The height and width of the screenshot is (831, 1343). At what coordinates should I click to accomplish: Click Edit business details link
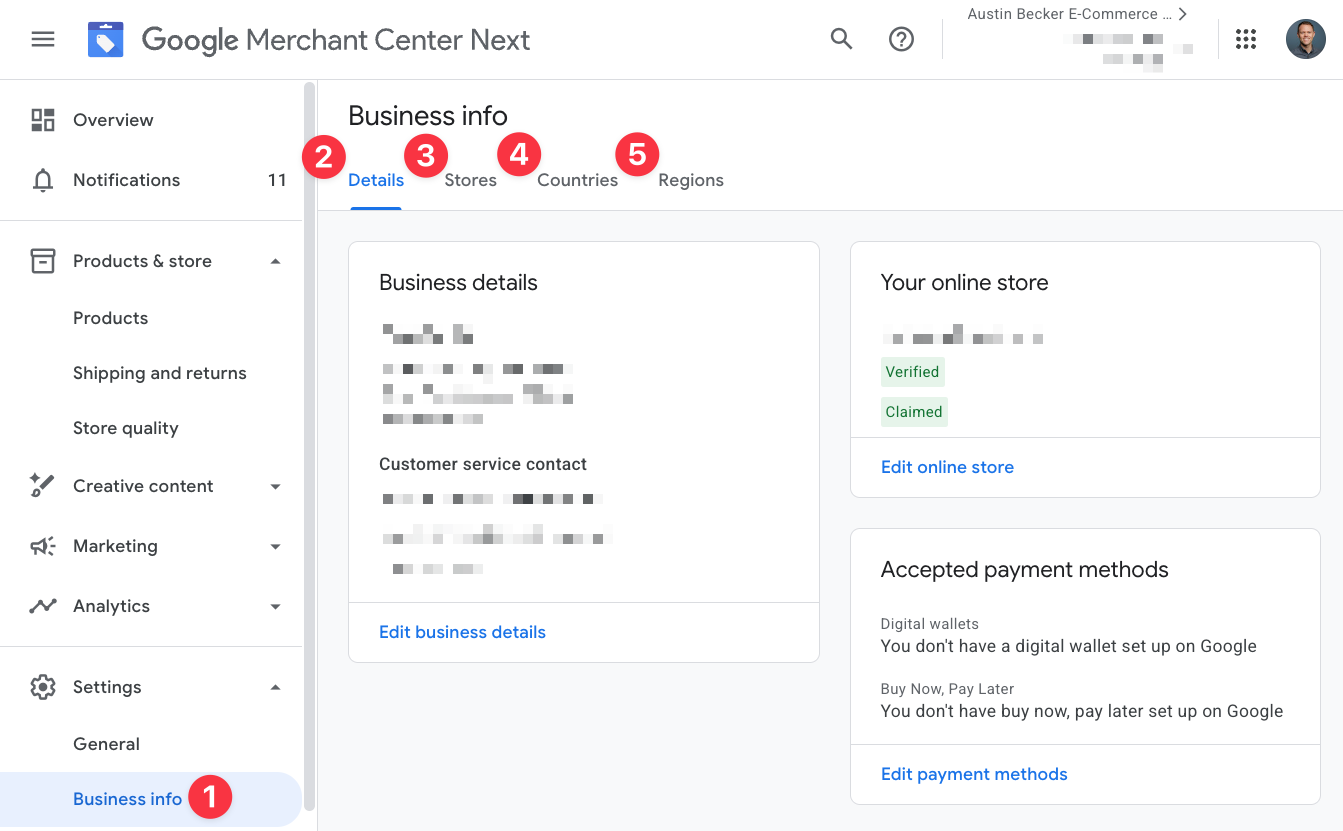click(462, 632)
